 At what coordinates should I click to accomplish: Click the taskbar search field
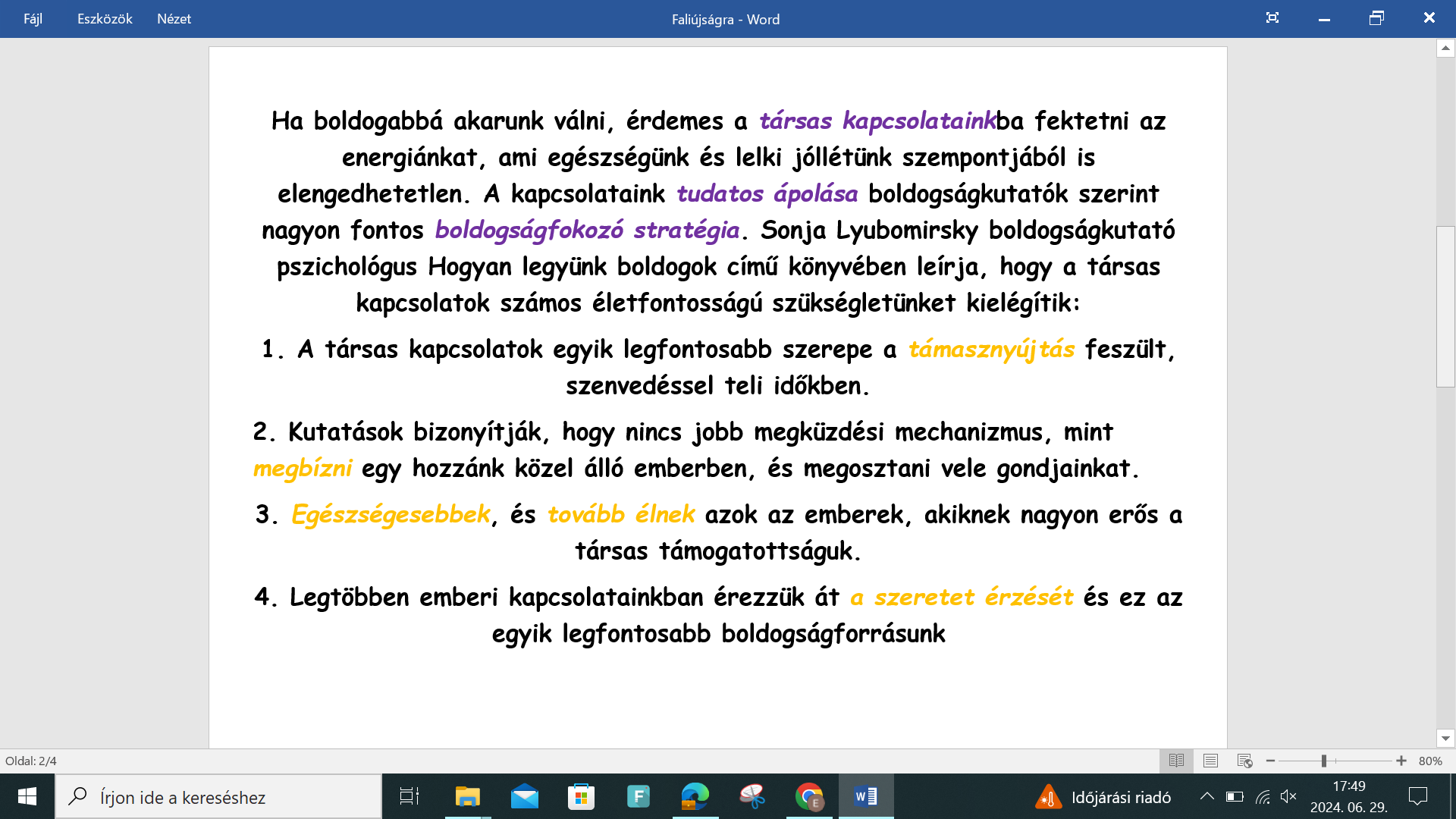click(218, 796)
